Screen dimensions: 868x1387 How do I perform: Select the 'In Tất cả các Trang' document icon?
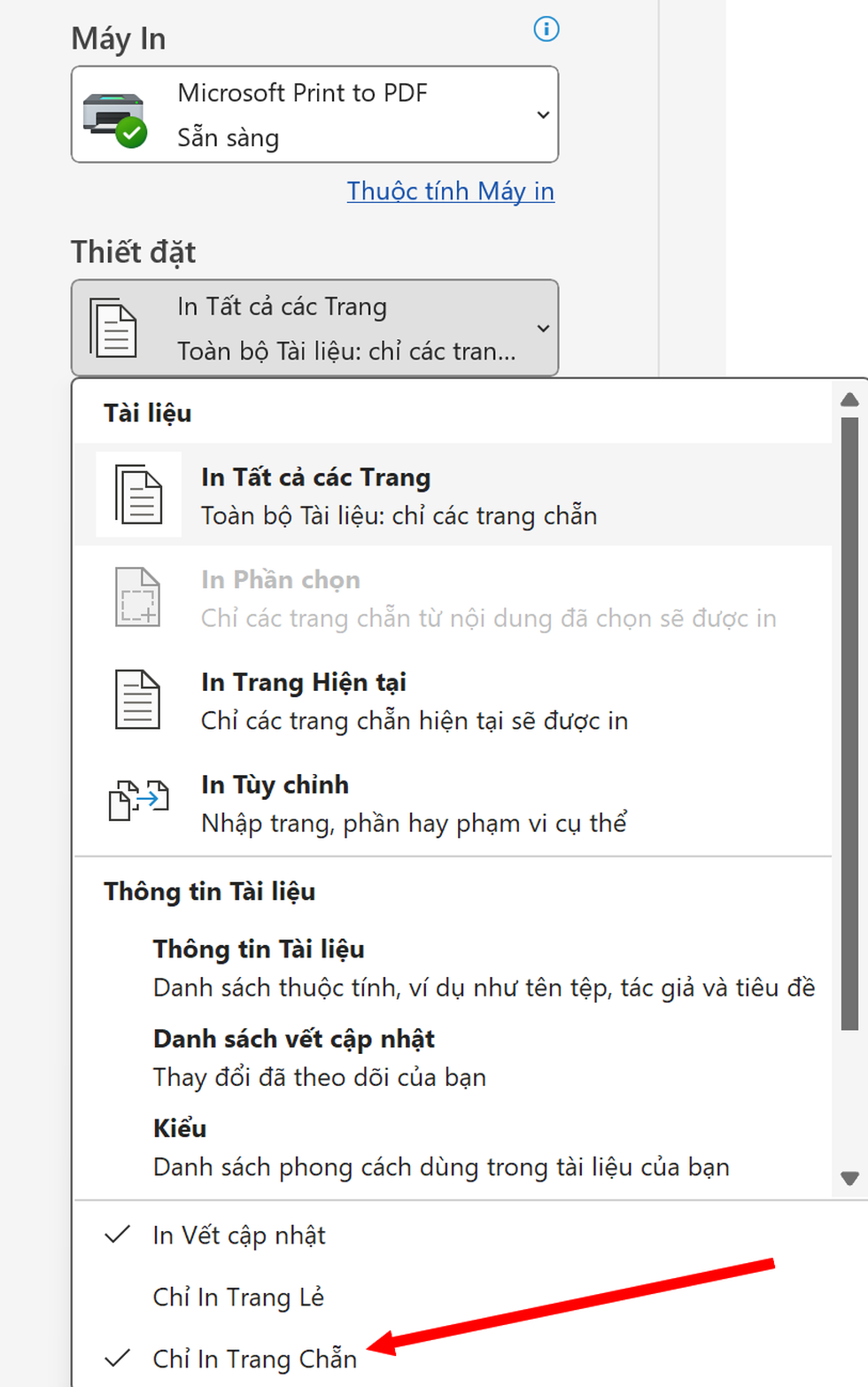[137, 494]
